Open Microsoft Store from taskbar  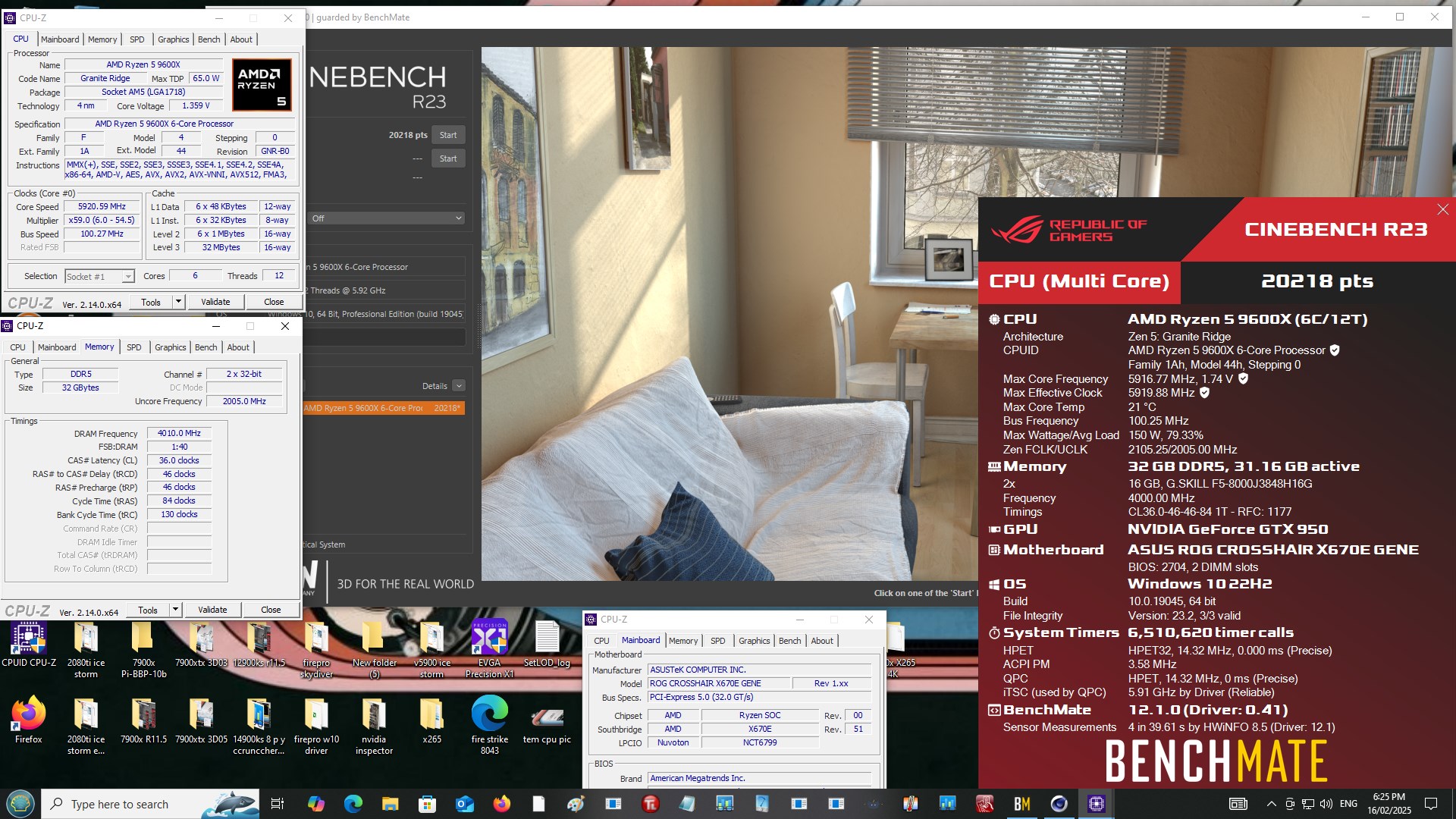coord(427,804)
